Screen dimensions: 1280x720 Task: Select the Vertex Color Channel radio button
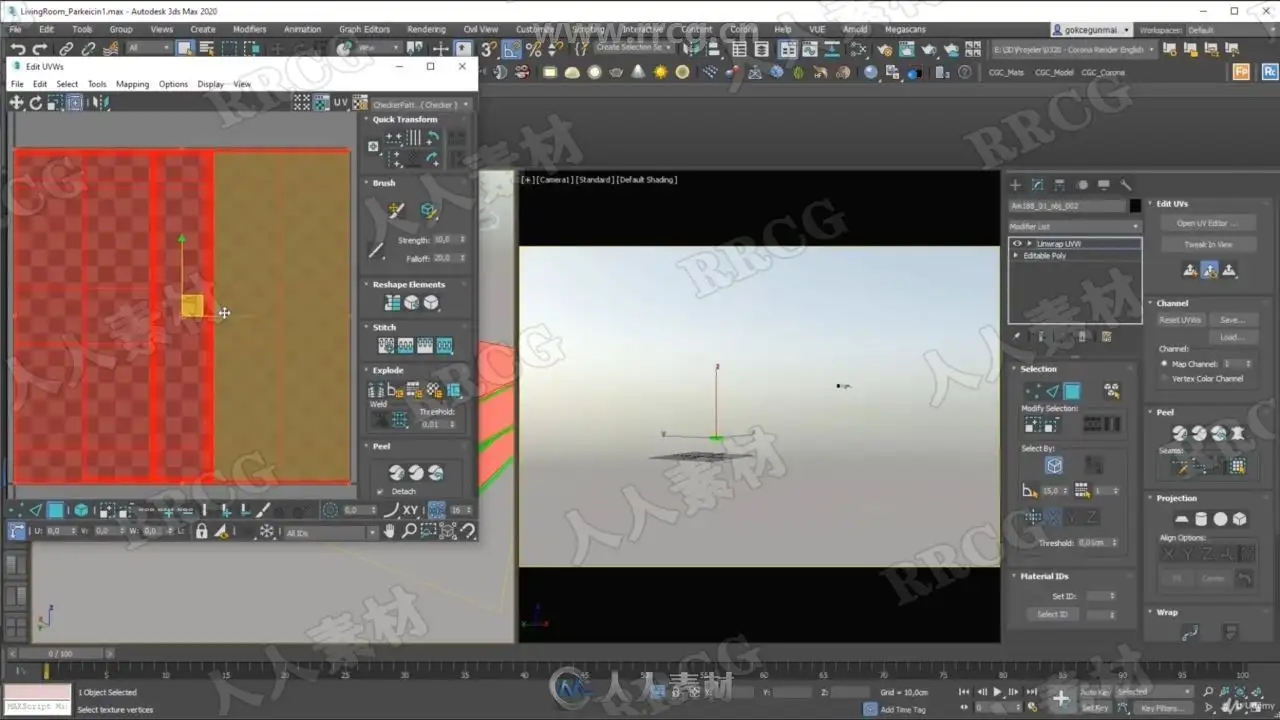coord(1165,379)
